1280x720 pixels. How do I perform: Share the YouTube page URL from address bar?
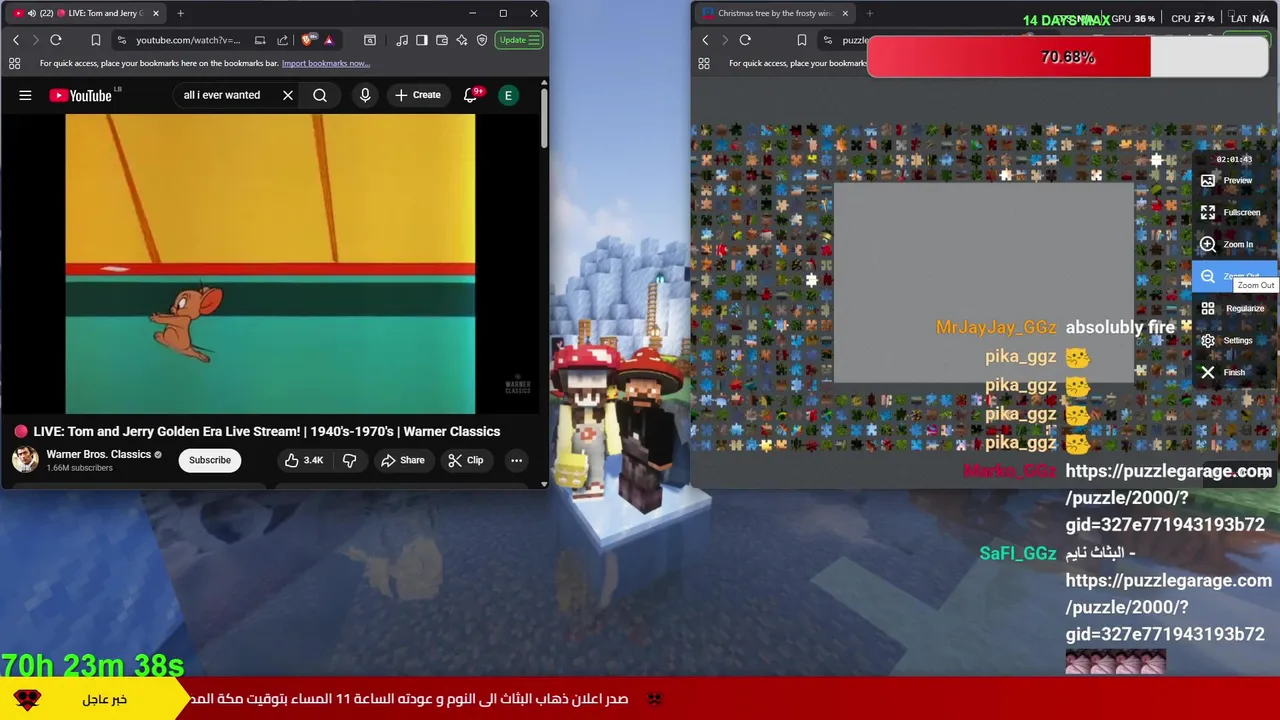[x=282, y=40]
